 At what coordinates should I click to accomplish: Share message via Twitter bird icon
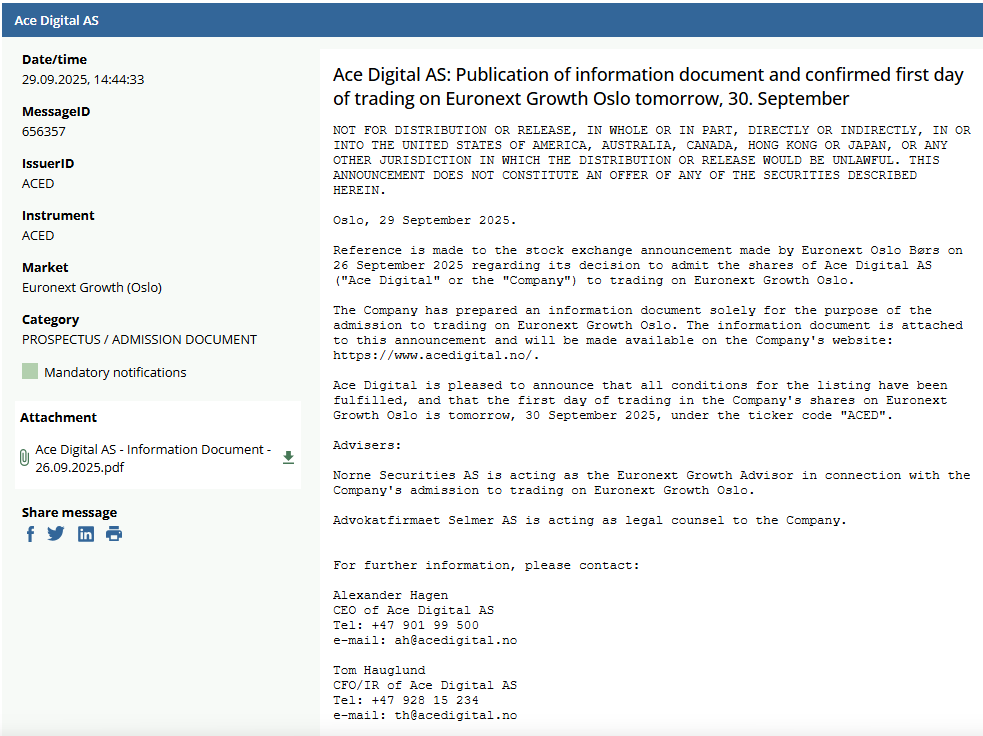(x=56, y=534)
